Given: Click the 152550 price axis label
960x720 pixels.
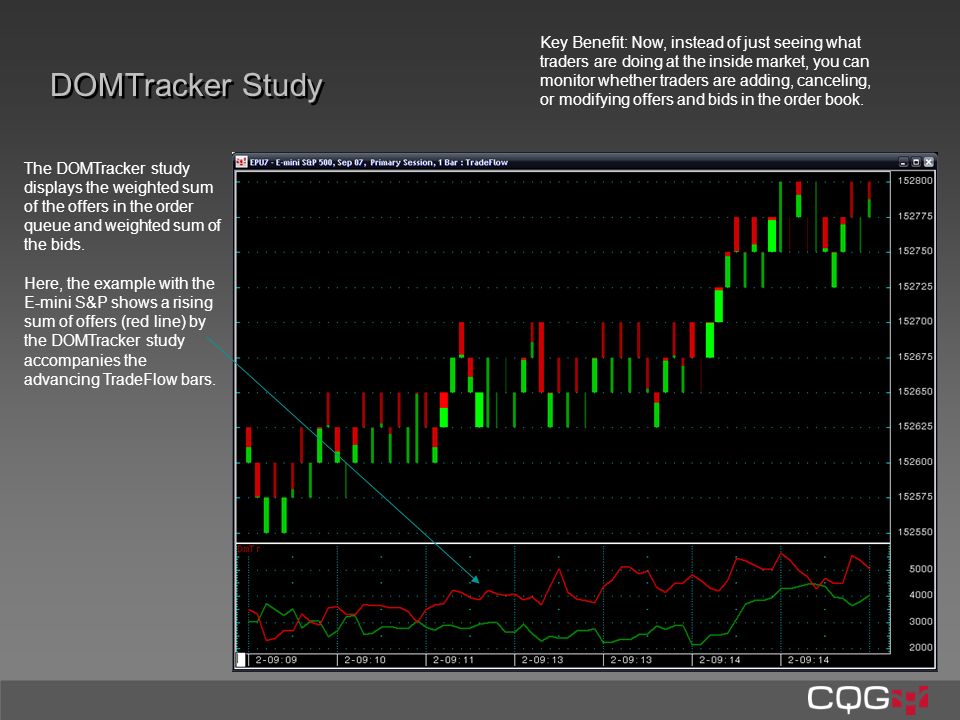Looking at the screenshot, I should [915, 531].
